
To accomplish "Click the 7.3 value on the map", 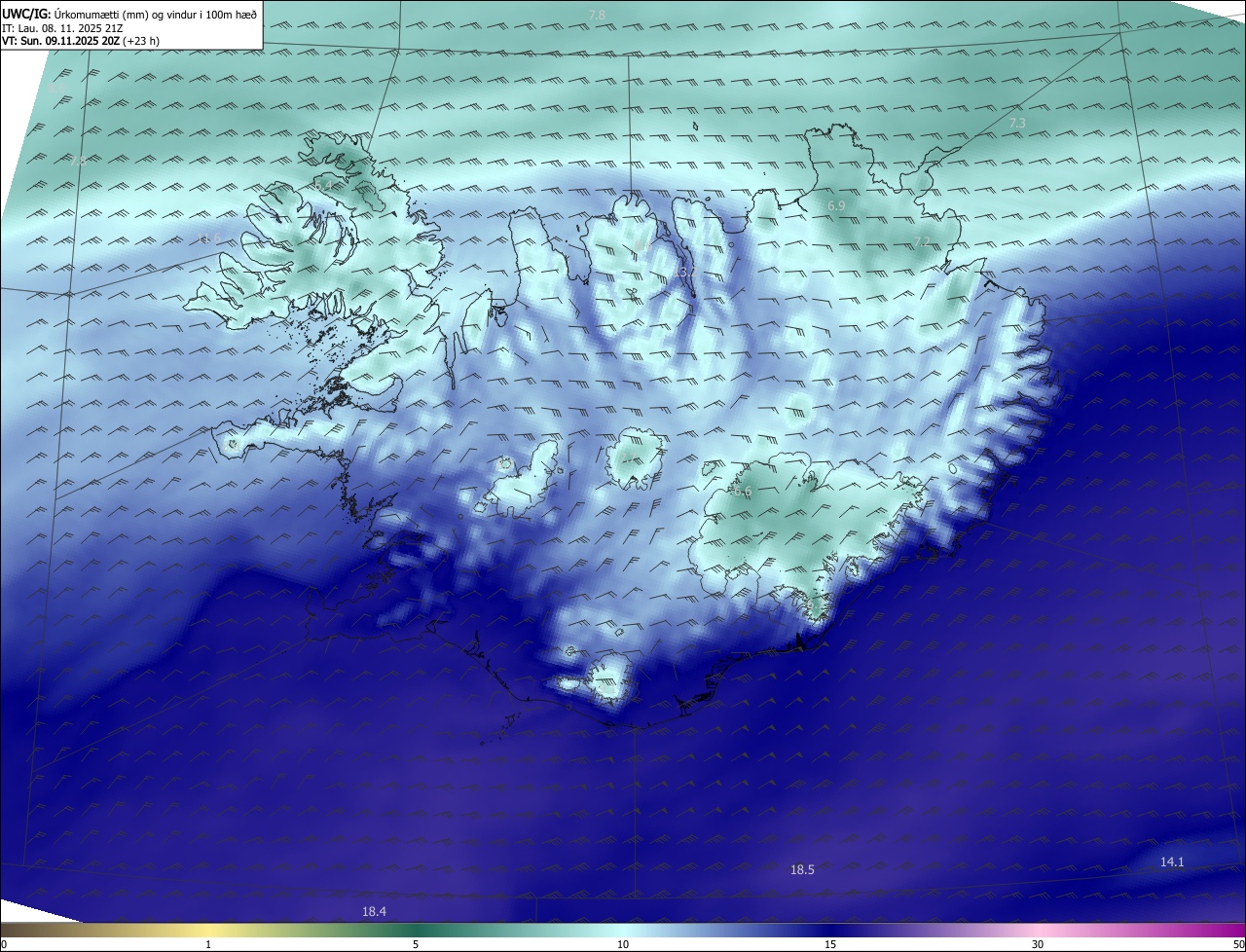I will 1017,124.
